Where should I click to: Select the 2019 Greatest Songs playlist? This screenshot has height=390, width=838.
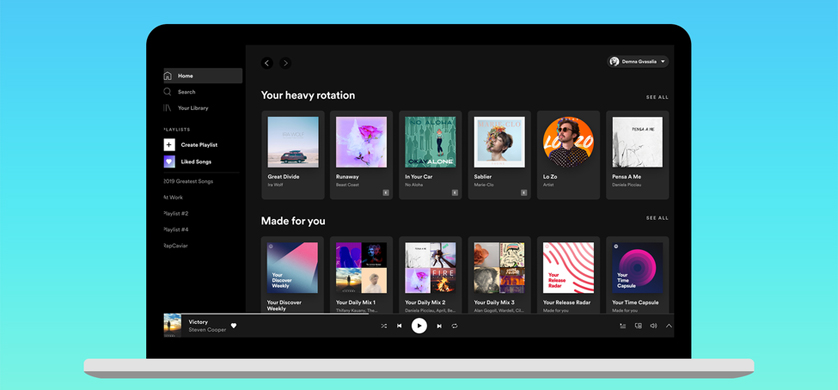tap(188, 182)
